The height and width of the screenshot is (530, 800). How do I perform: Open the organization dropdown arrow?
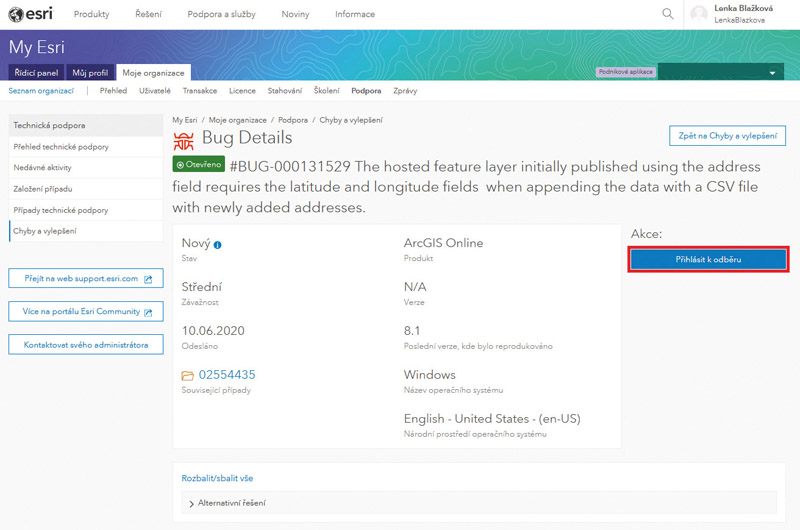coord(772,73)
